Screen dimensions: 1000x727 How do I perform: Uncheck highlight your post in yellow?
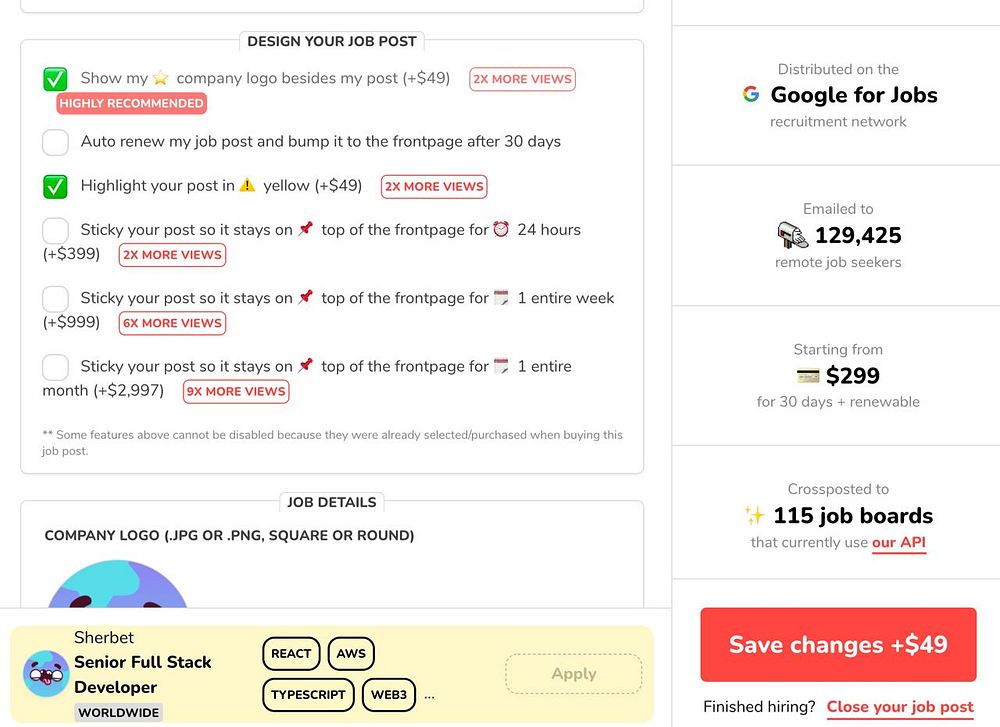pos(56,186)
